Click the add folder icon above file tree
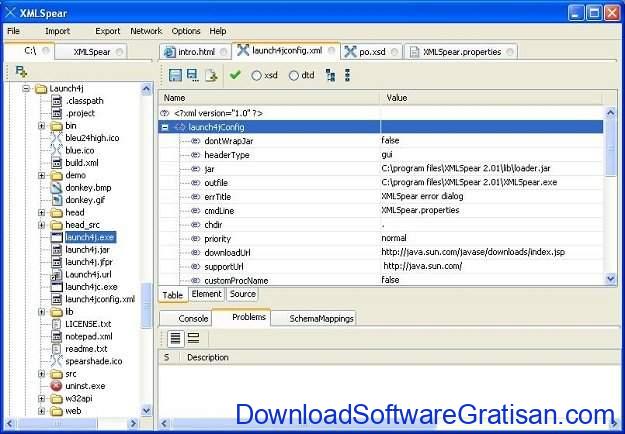Image resolution: width=625 pixels, height=434 pixels. click(x=21, y=72)
